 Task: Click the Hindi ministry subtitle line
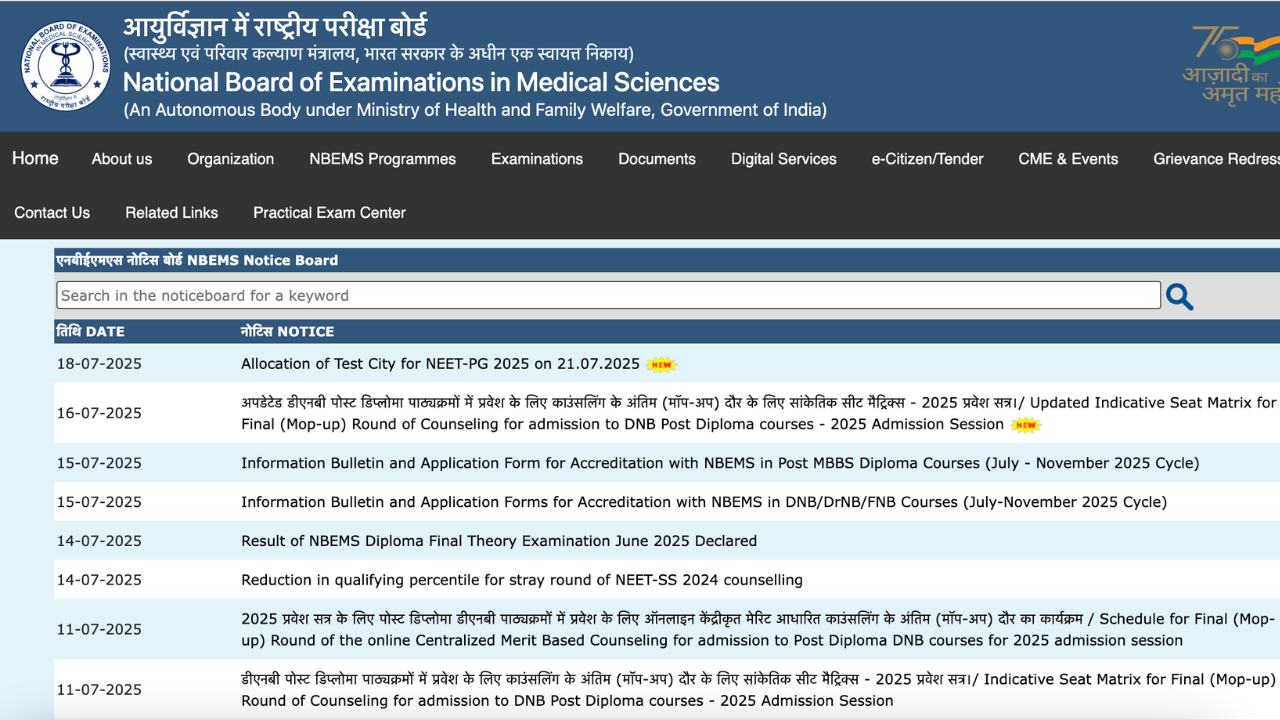tap(378, 54)
